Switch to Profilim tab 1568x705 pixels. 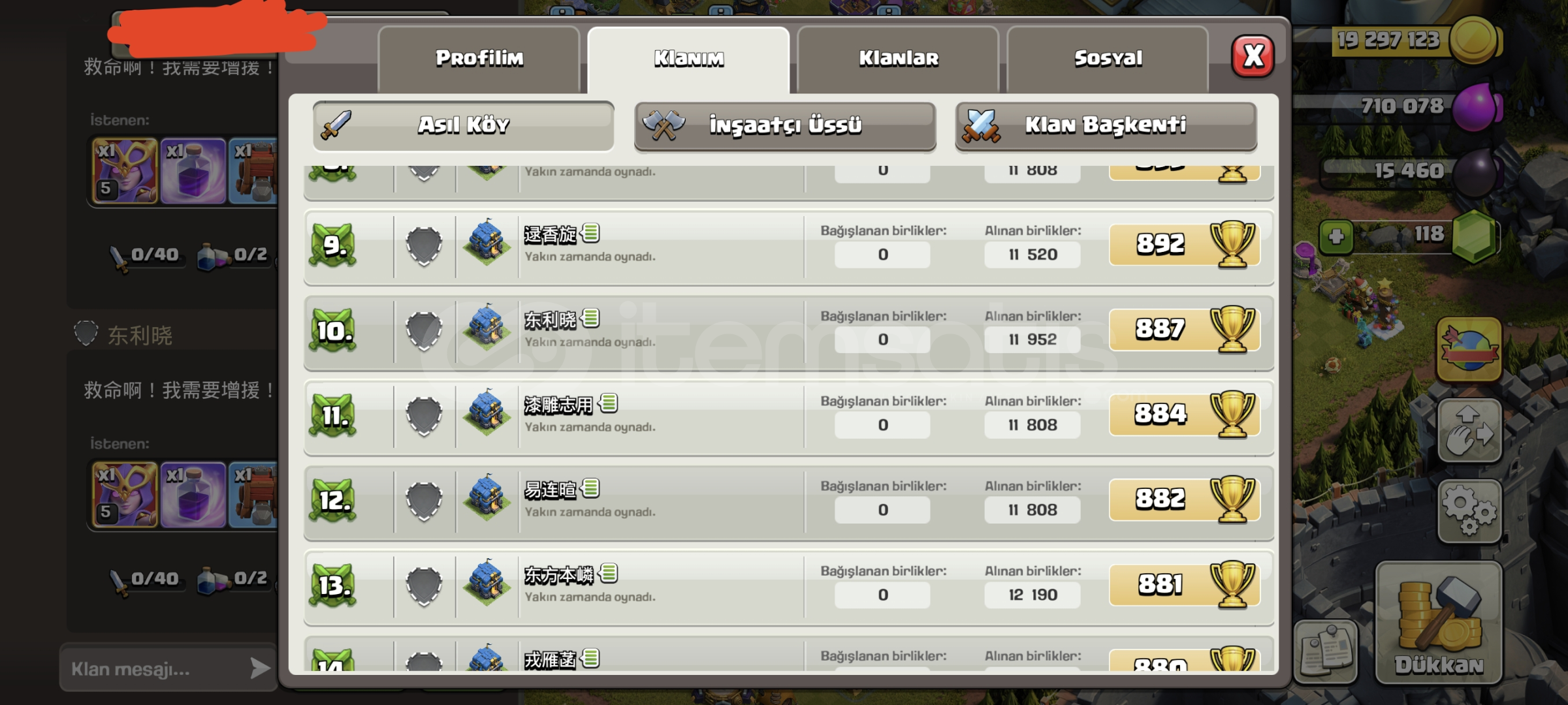pyautogui.click(x=479, y=59)
